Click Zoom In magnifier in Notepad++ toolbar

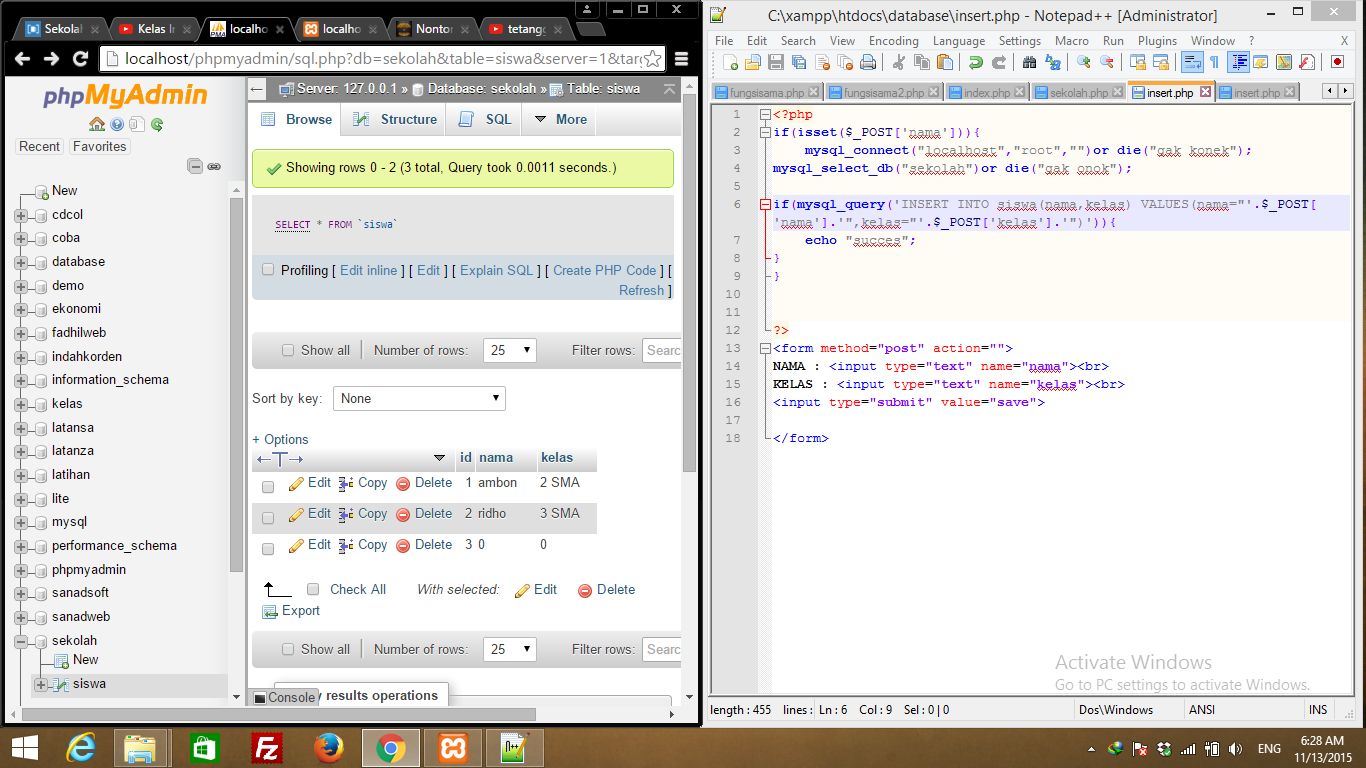[x=1083, y=62]
